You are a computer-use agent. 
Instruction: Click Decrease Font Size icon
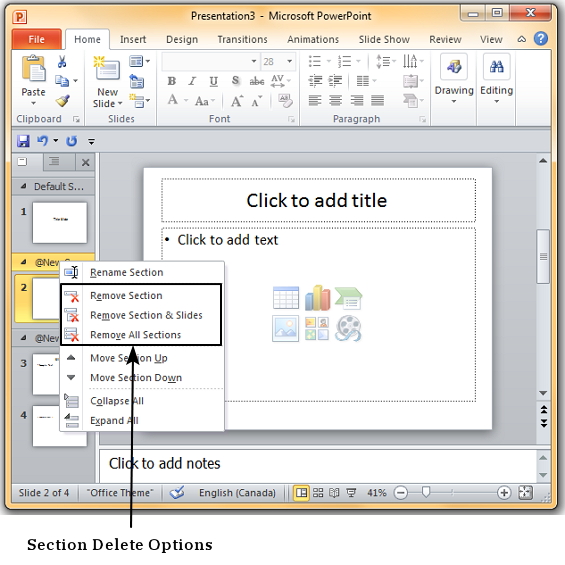[257, 101]
